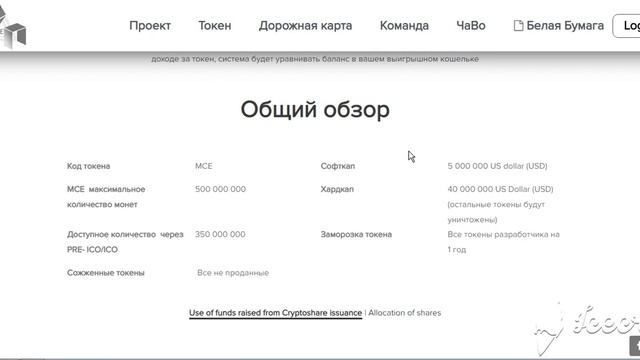Click the Все не проданные value

[233, 273]
